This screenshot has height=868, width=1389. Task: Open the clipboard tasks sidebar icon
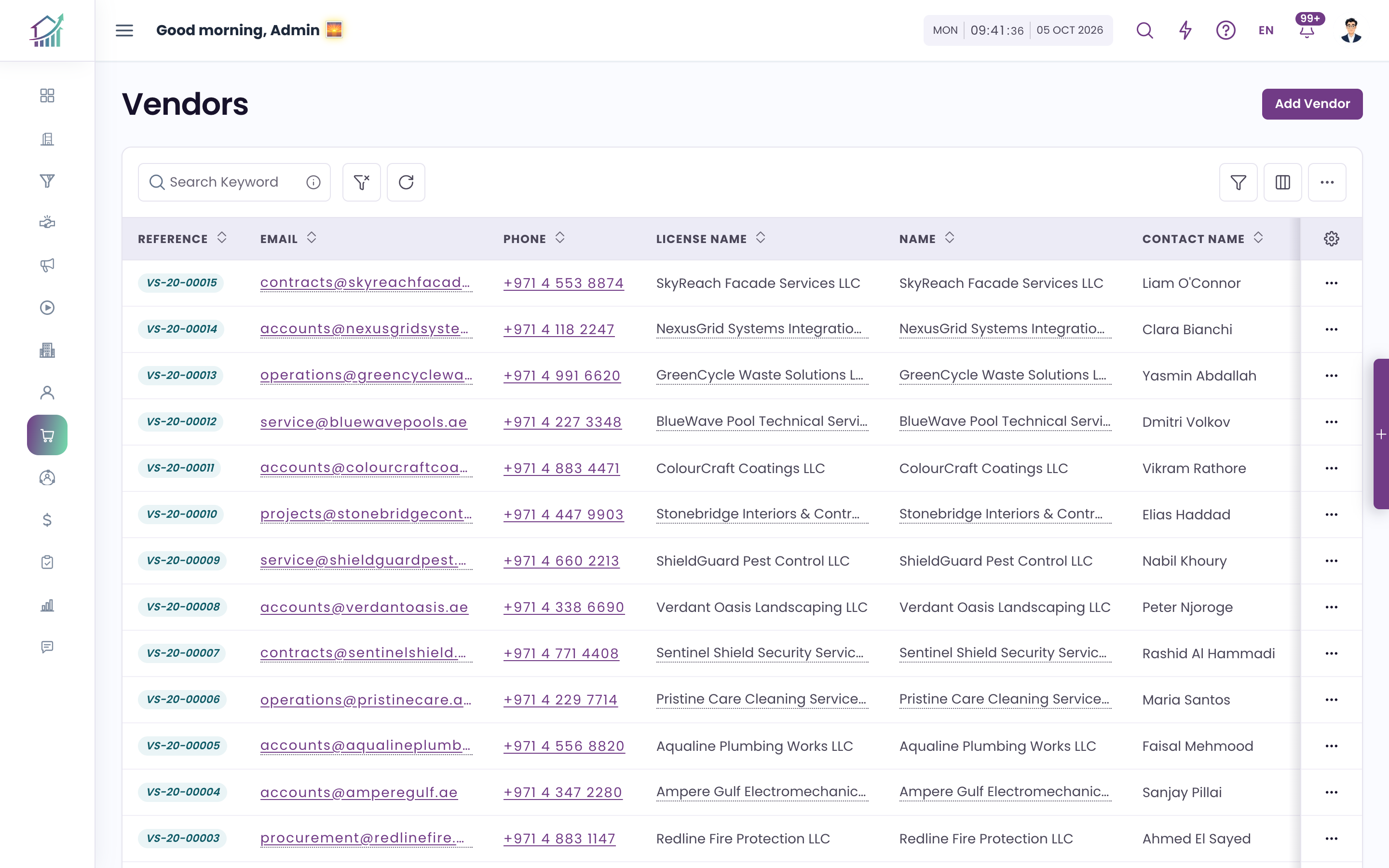[47, 562]
